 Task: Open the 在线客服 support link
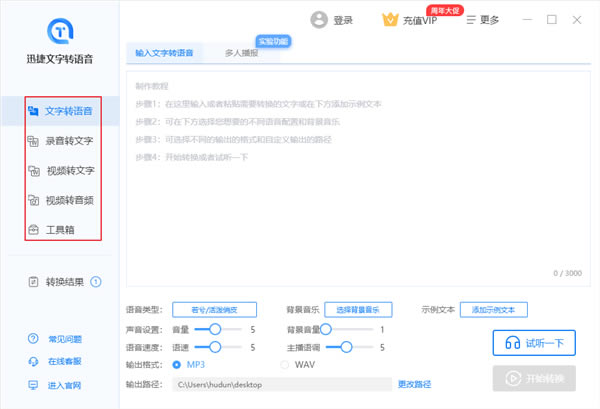[x=65, y=361]
